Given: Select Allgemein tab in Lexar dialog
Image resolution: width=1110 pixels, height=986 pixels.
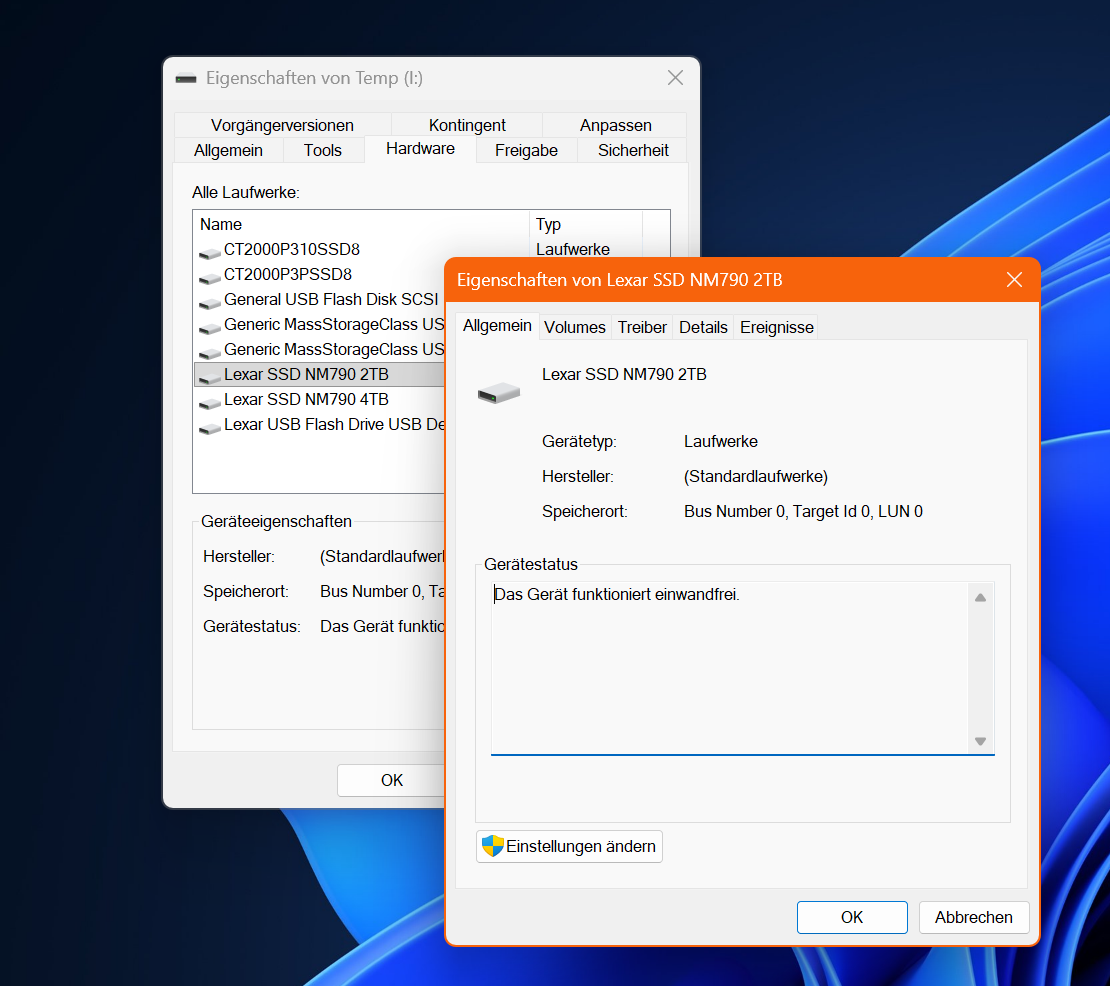Looking at the screenshot, I should [497, 326].
